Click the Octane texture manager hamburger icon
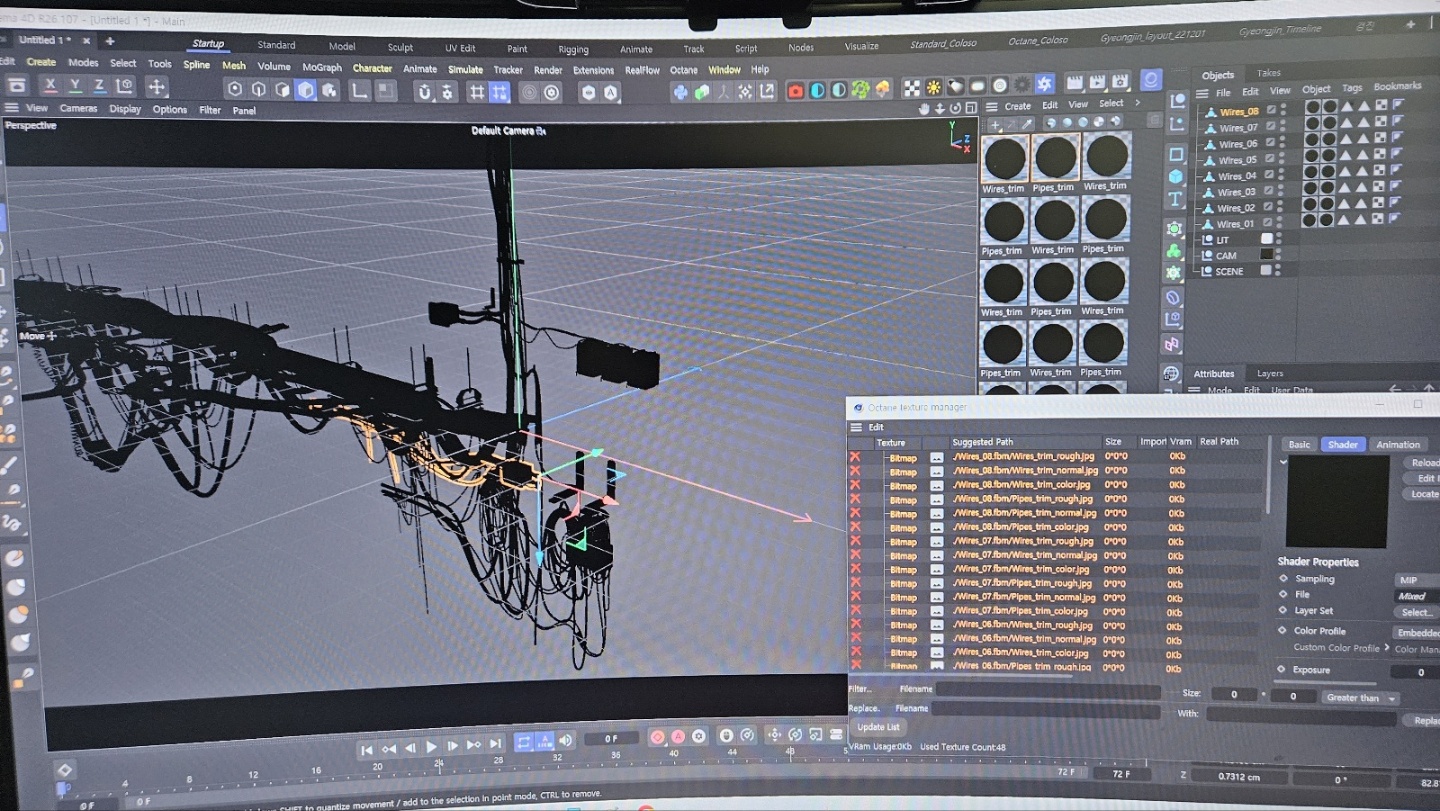Screen dimensions: 1440x811 point(855,427)
